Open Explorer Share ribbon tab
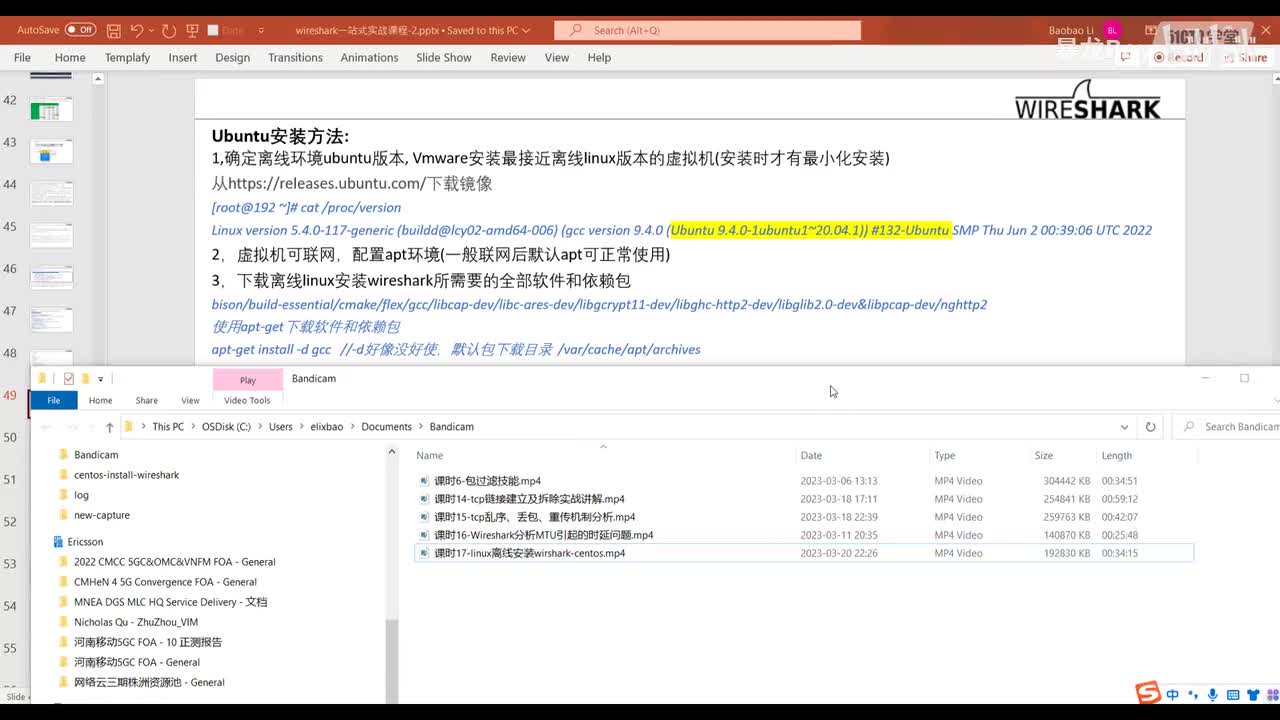1280x720 pixels. pos(147,400)
